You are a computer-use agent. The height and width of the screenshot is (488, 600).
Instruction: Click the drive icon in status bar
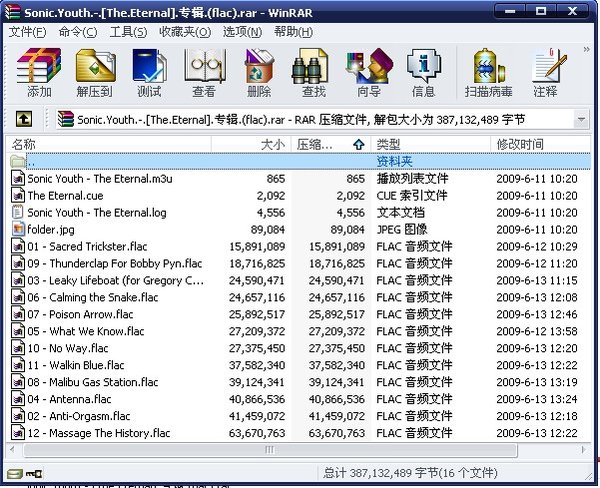coord(15,474)
